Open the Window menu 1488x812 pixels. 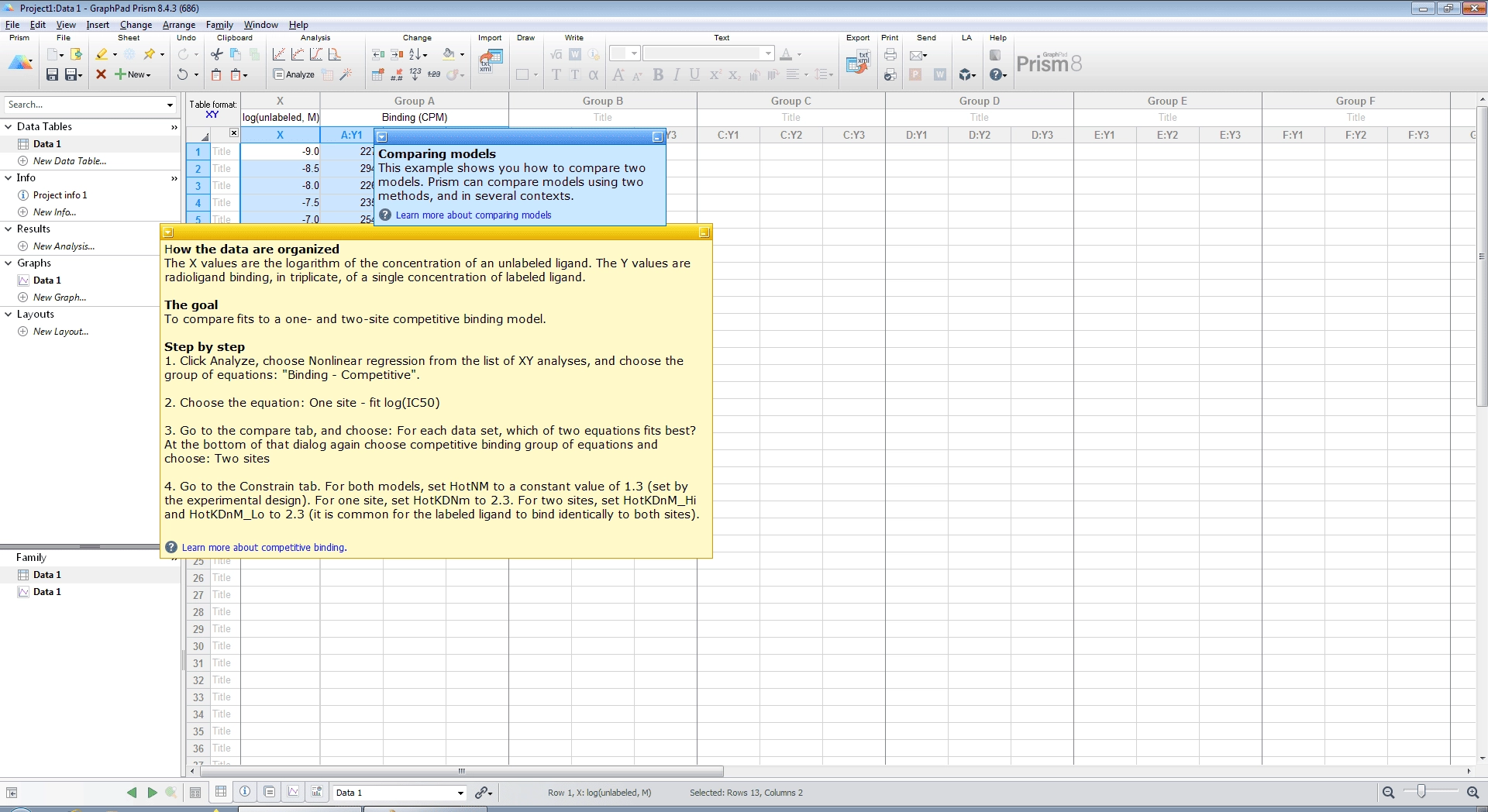261,25
